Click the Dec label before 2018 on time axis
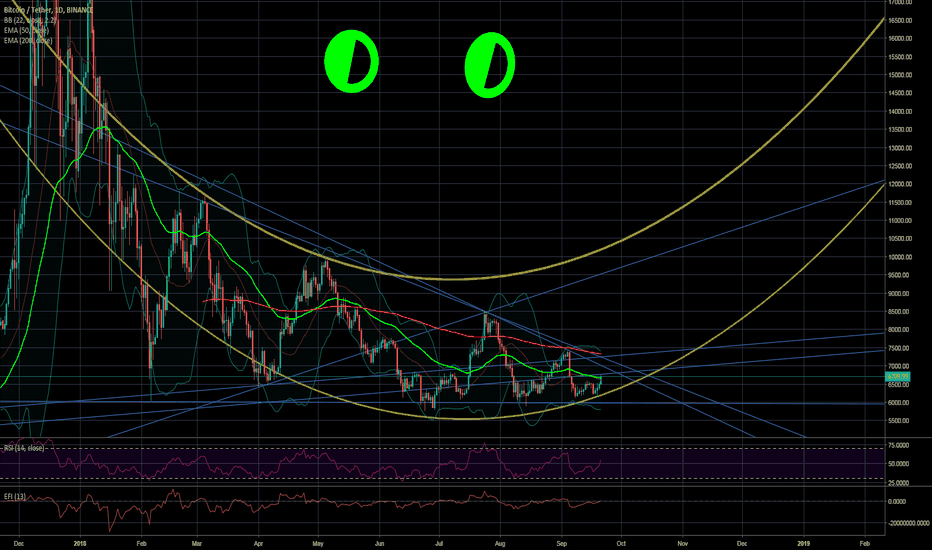The image size is (932, 550). pyautogui.click(x=18, y=543)
